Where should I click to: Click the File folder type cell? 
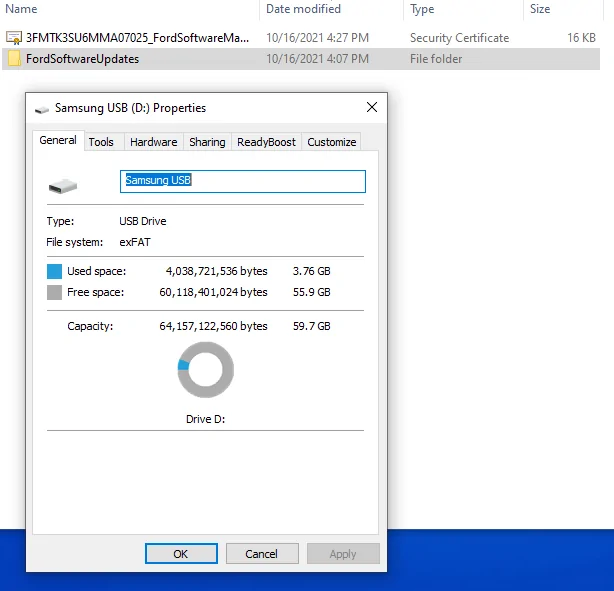click(x=436, y=59)
